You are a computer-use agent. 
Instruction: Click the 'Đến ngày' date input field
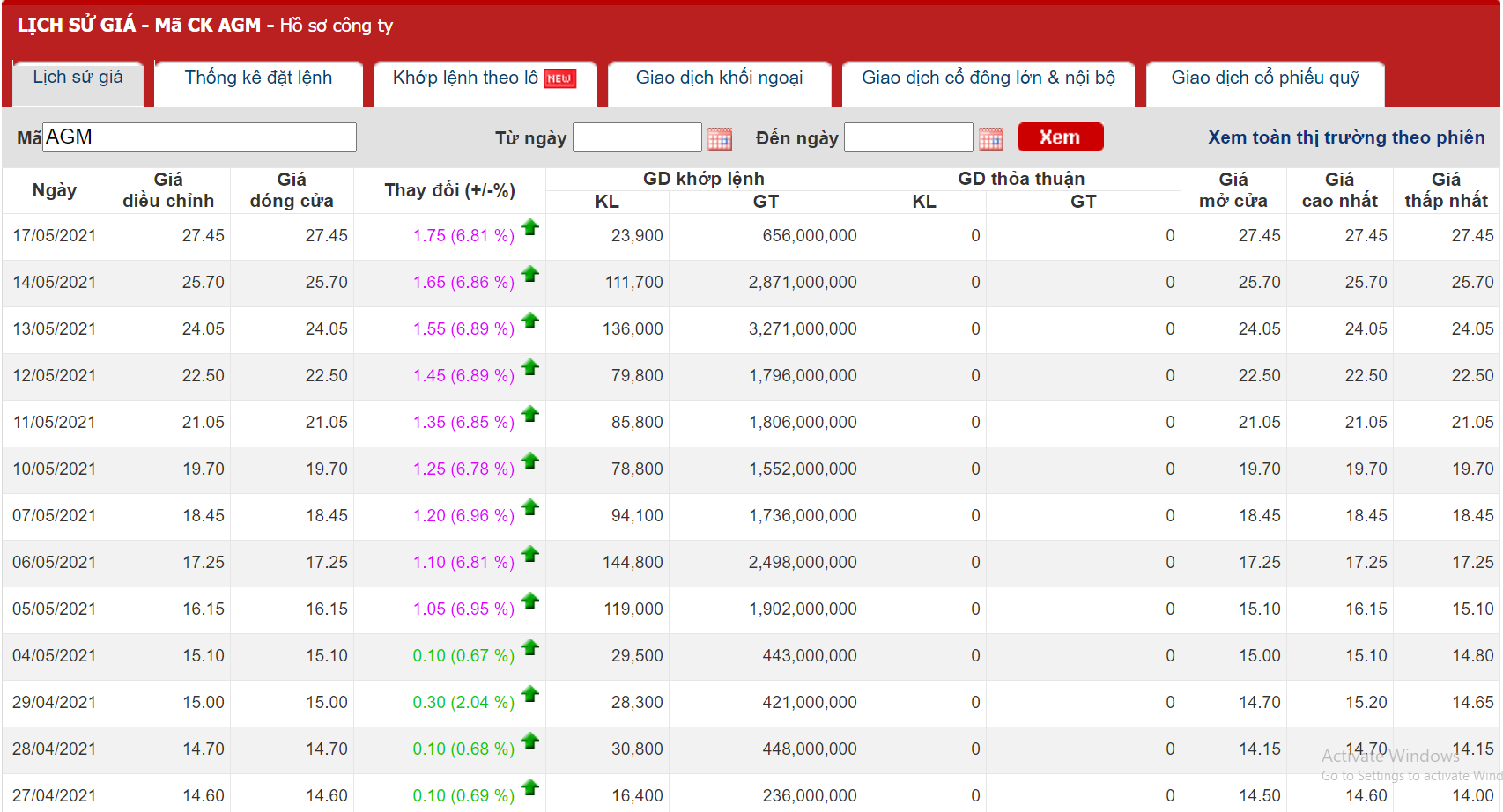907,138
